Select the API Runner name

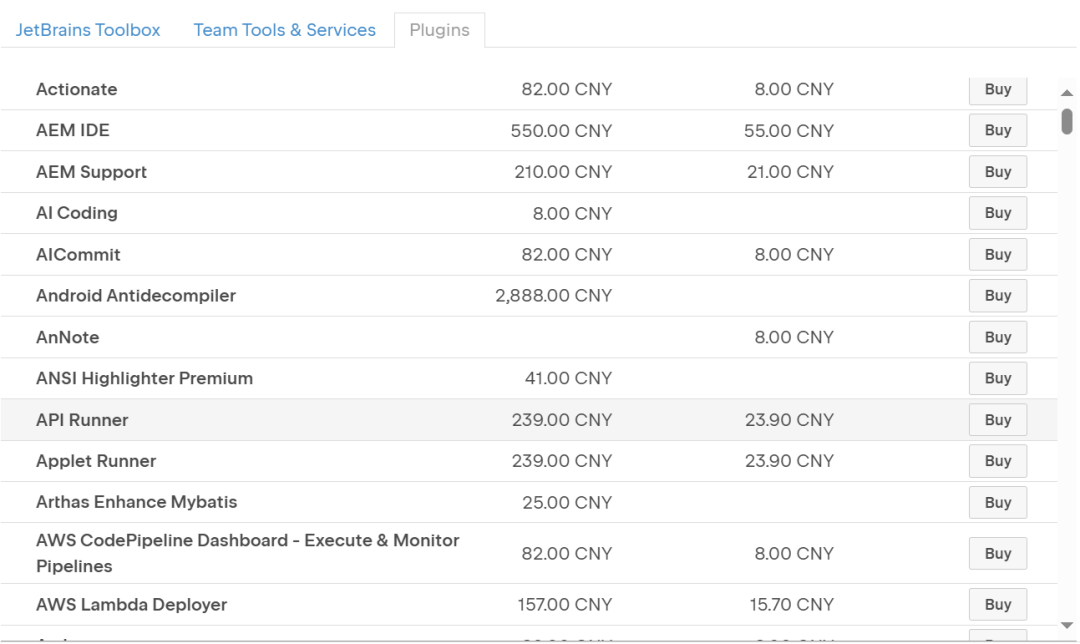pyautogui.click(x=82, y=419)
